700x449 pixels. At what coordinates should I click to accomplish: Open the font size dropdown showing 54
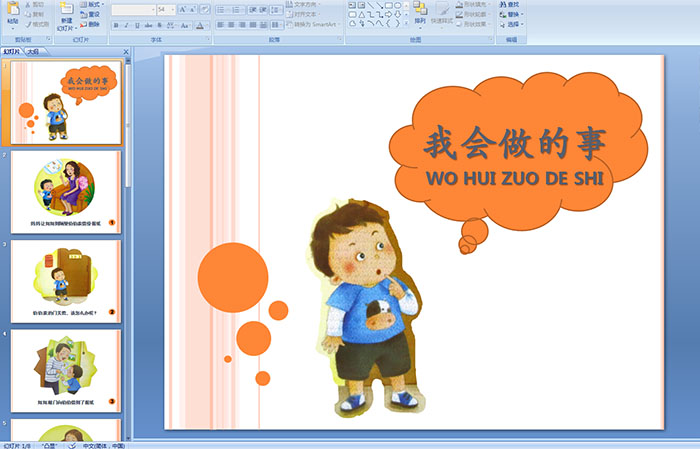166,10
